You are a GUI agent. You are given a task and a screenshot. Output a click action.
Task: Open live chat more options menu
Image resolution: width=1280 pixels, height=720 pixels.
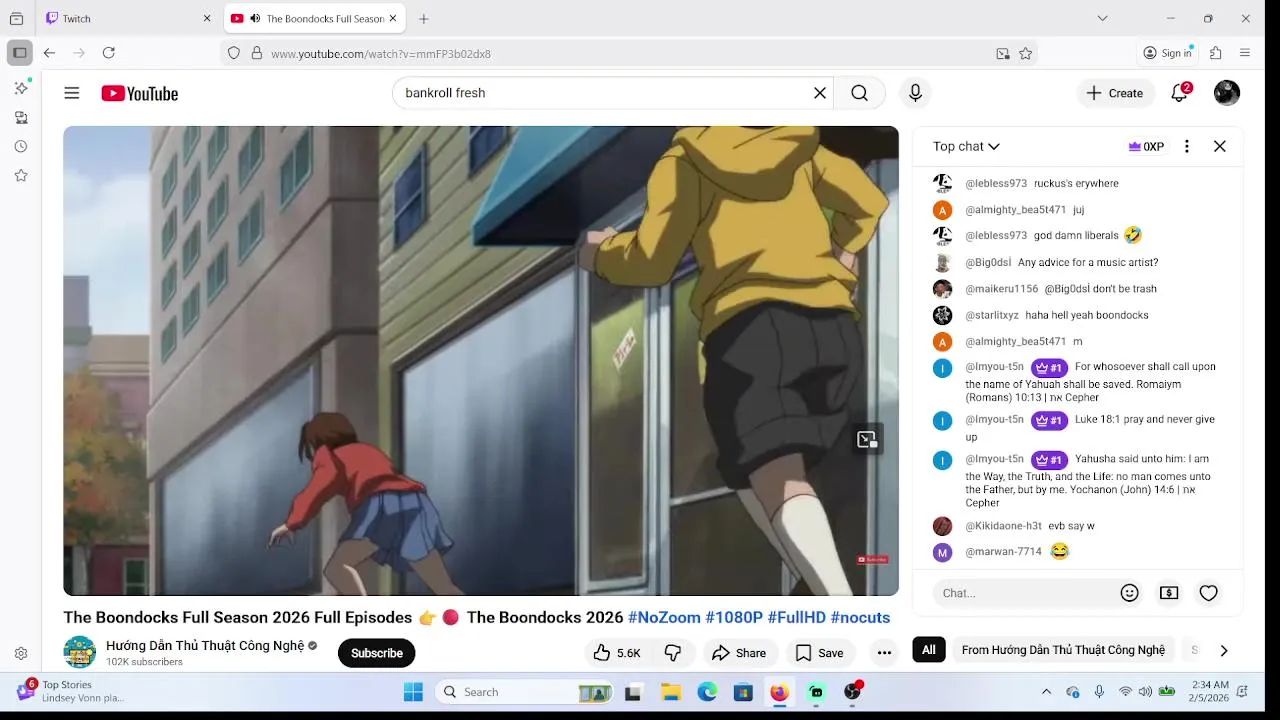(x=1187, y=146)
